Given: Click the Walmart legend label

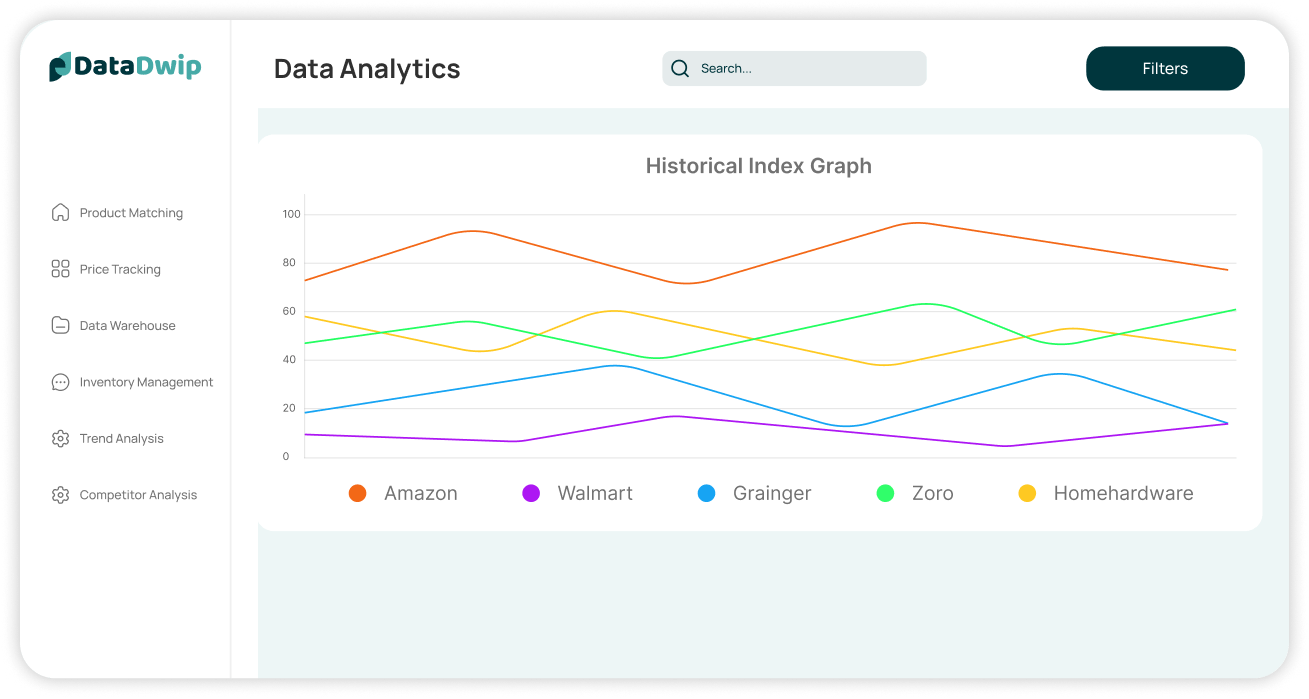Looking at the screenshot, I should 595,493.
